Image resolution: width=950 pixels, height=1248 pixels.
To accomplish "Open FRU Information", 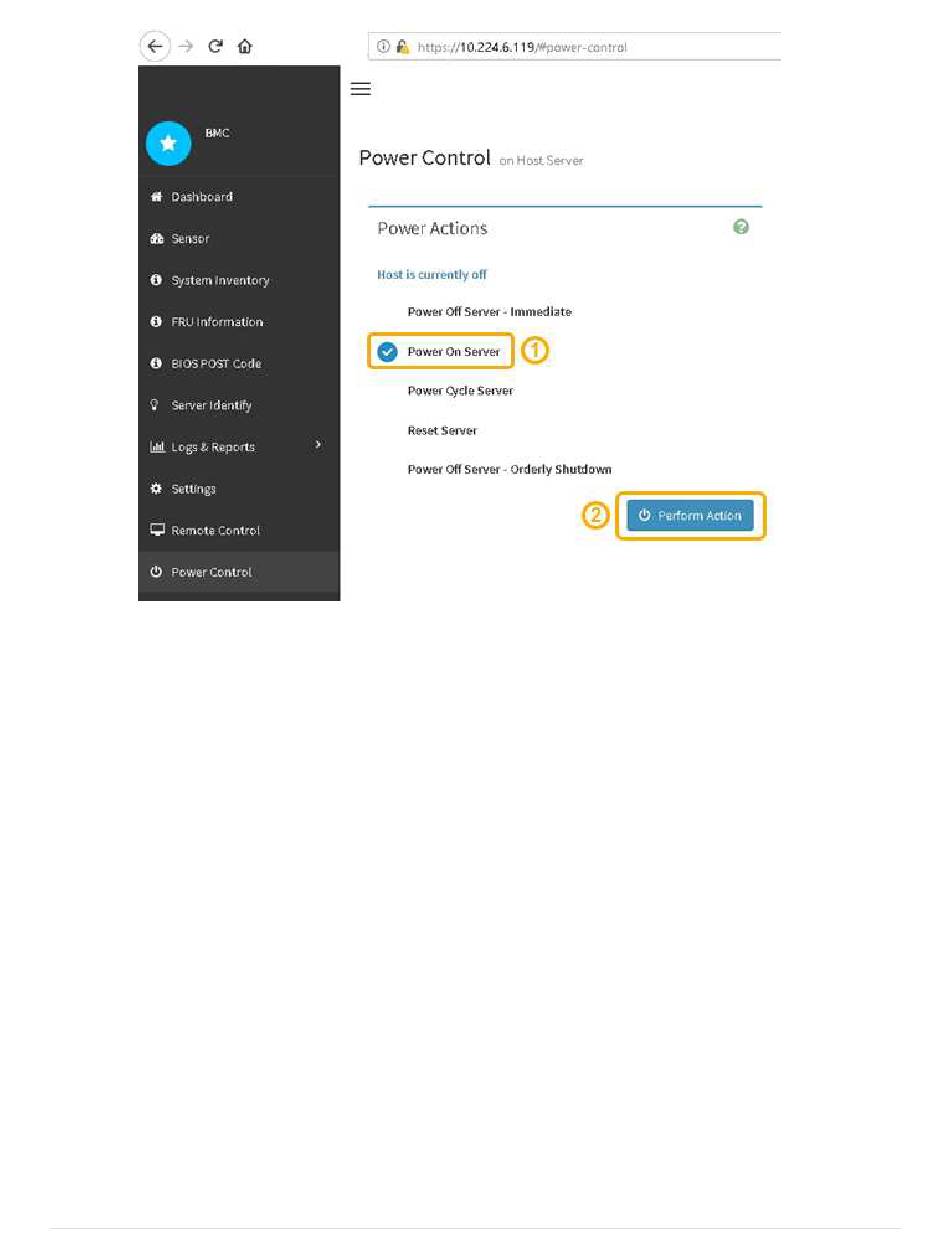I will [239, 322].
